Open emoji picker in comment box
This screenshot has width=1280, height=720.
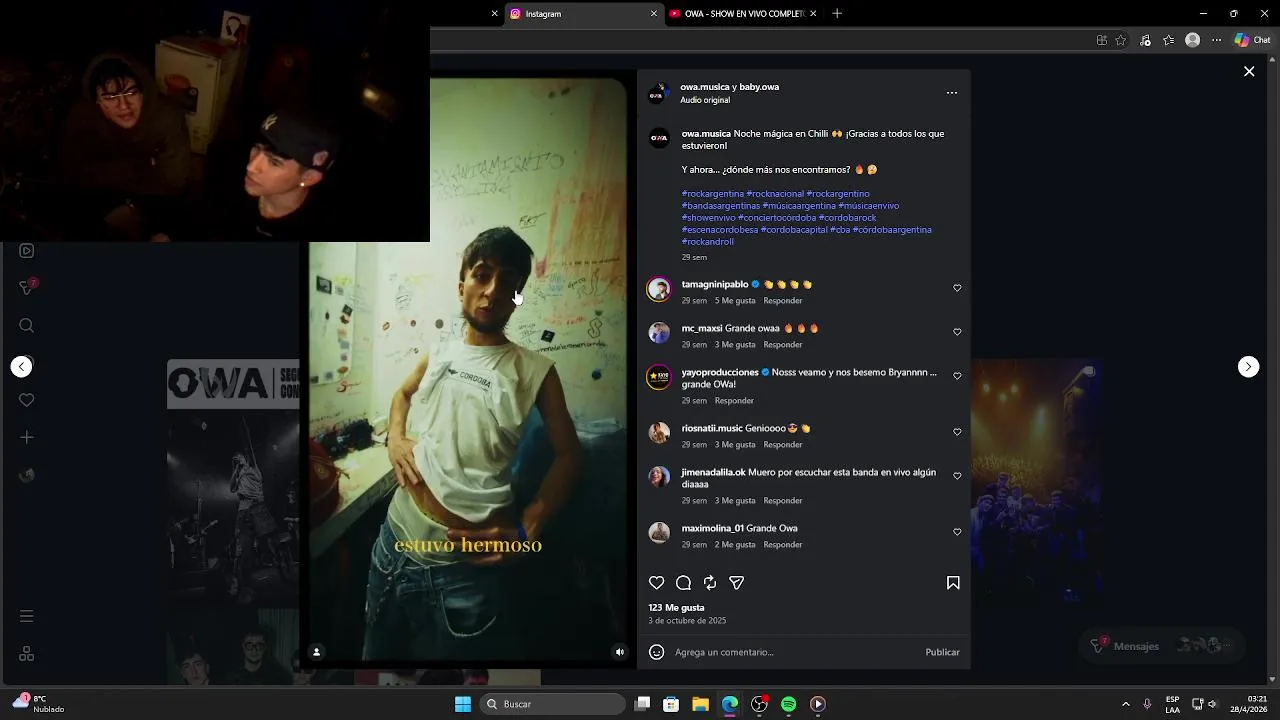pos(657,652)
